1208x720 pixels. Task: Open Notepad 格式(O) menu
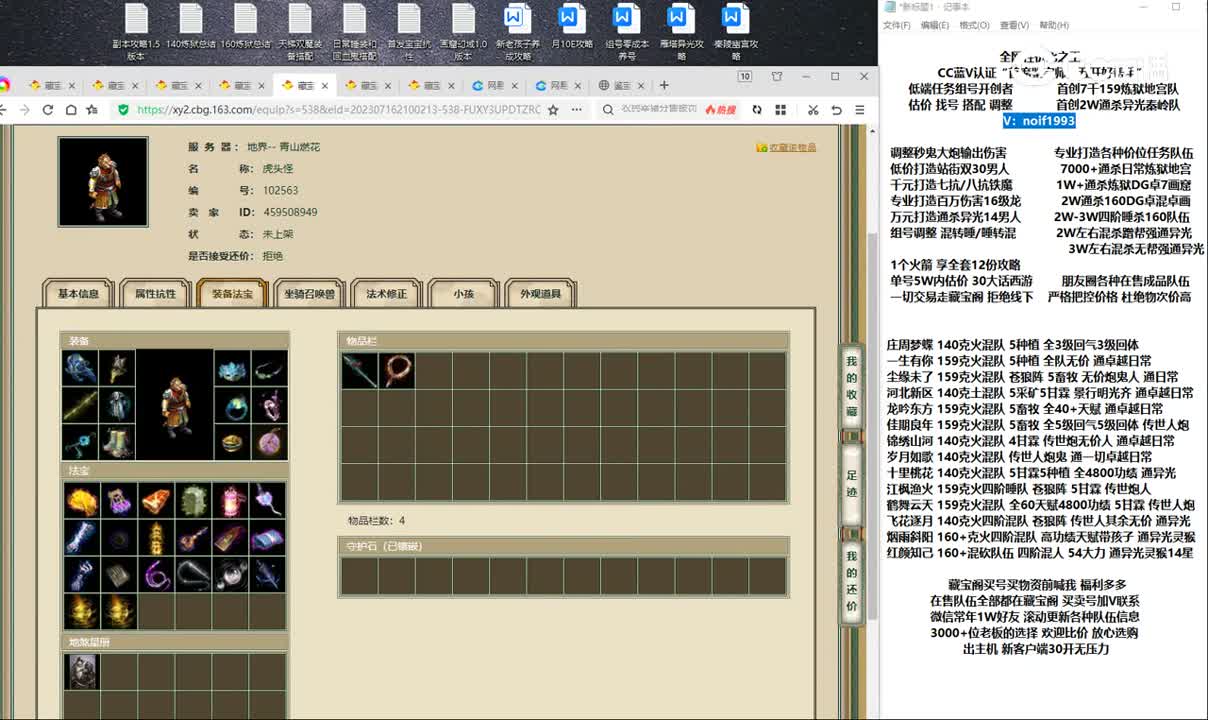pyautogui.click(x=974, y=25)
